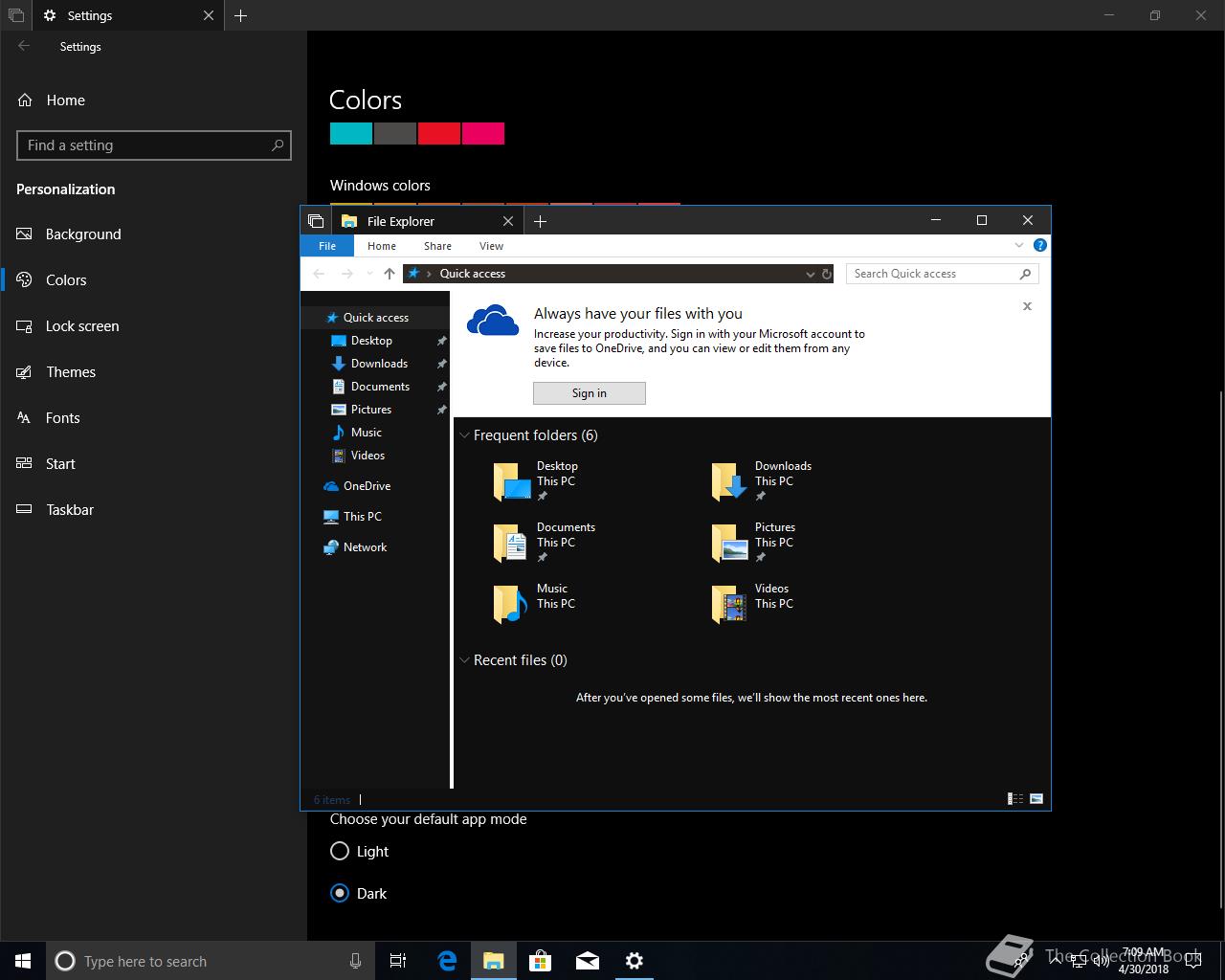Viewport: 1225px width, 980px height.
Task: Add new tab in Settings window
Action: pos(241,15)
